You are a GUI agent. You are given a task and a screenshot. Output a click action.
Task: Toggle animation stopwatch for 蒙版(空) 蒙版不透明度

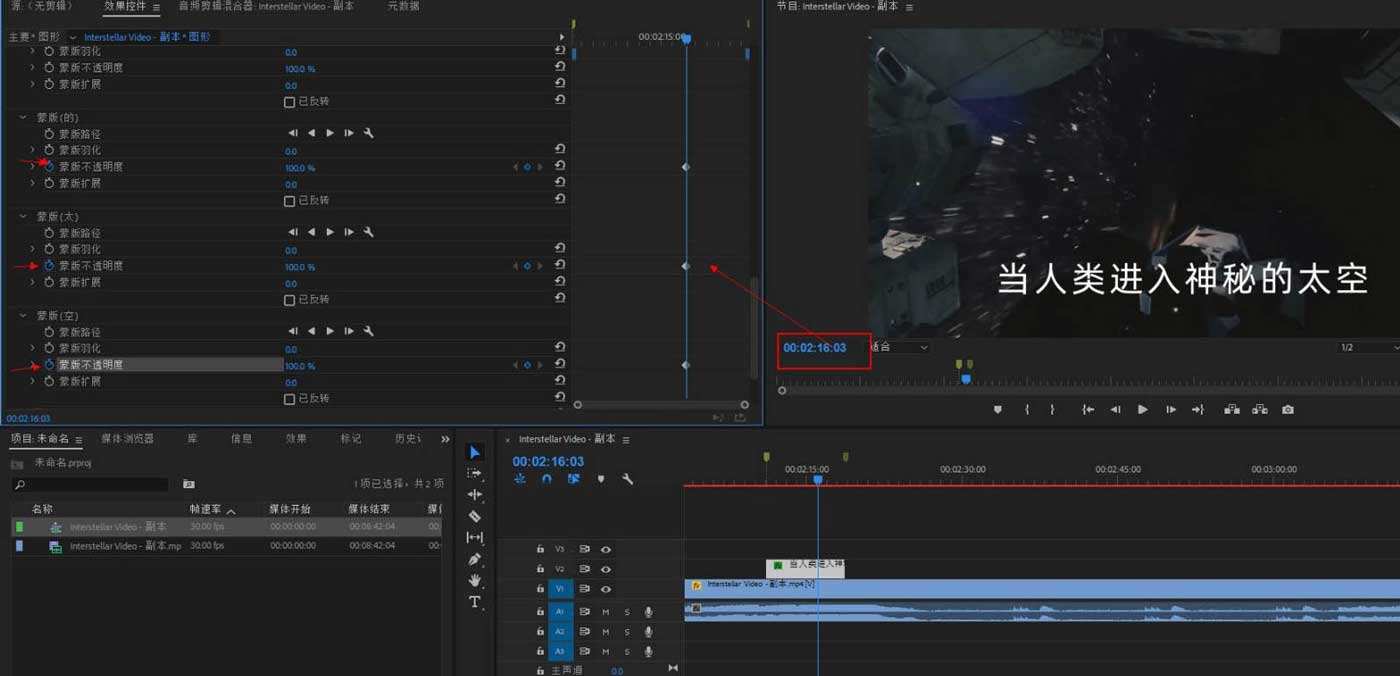48,365
